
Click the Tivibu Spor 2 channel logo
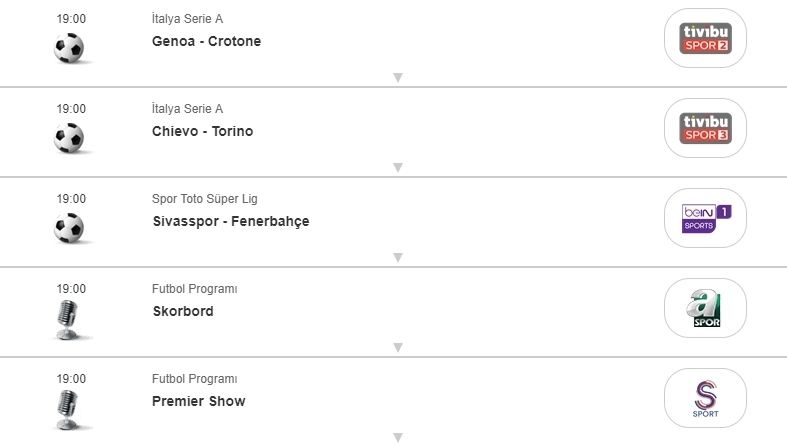(x=705, y=39)
